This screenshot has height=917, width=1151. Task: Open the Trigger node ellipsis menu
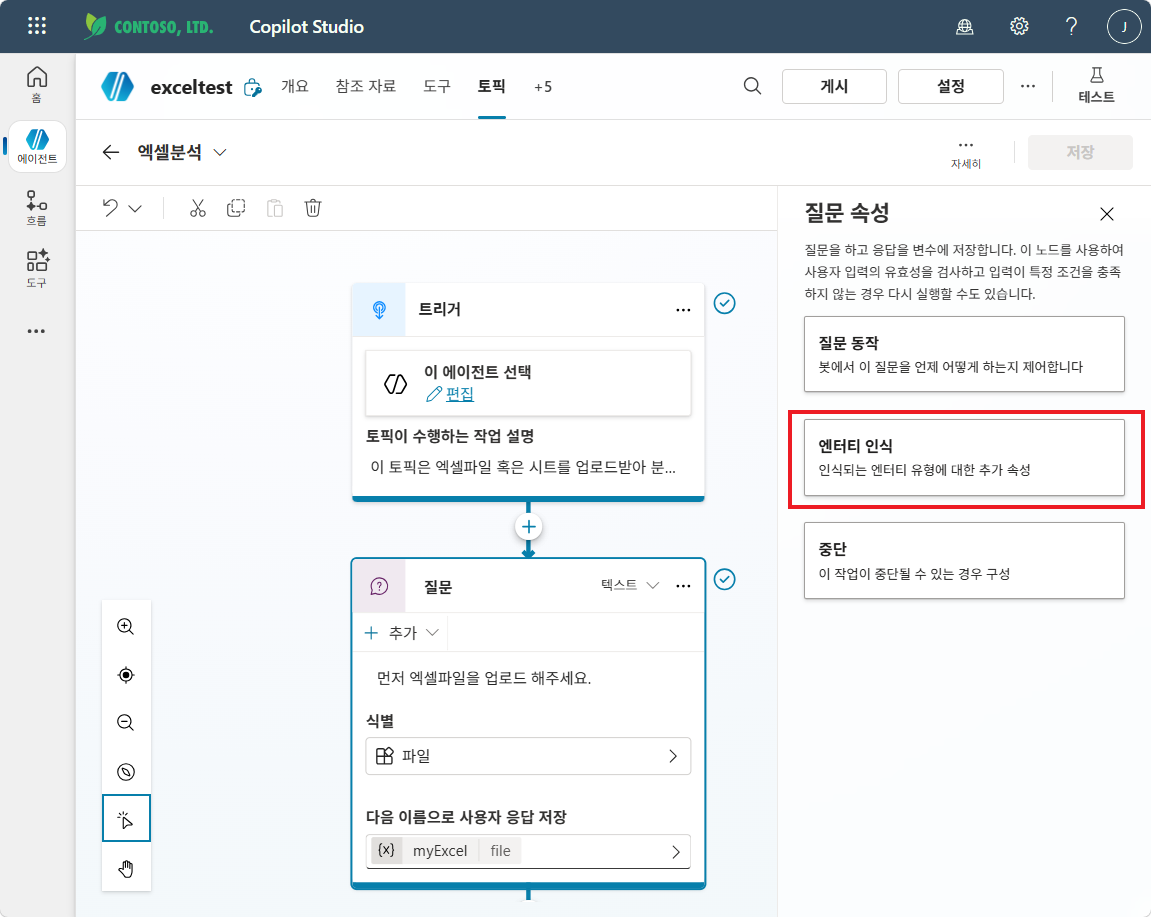tap(683, 310)
